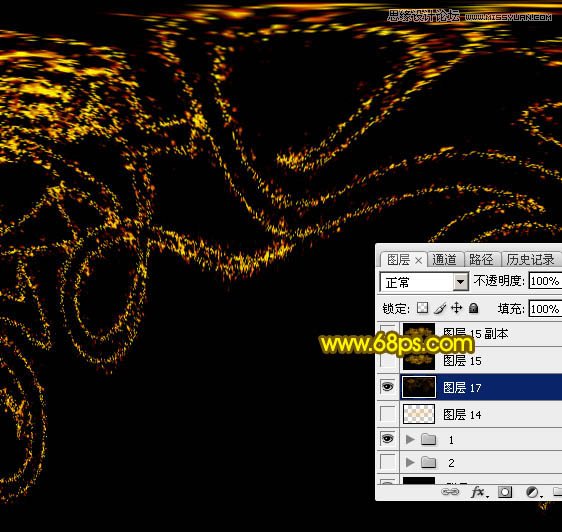562x532 pixels.
Task: Hide group 1 via its eye icon
Action: tap(387, 438)
